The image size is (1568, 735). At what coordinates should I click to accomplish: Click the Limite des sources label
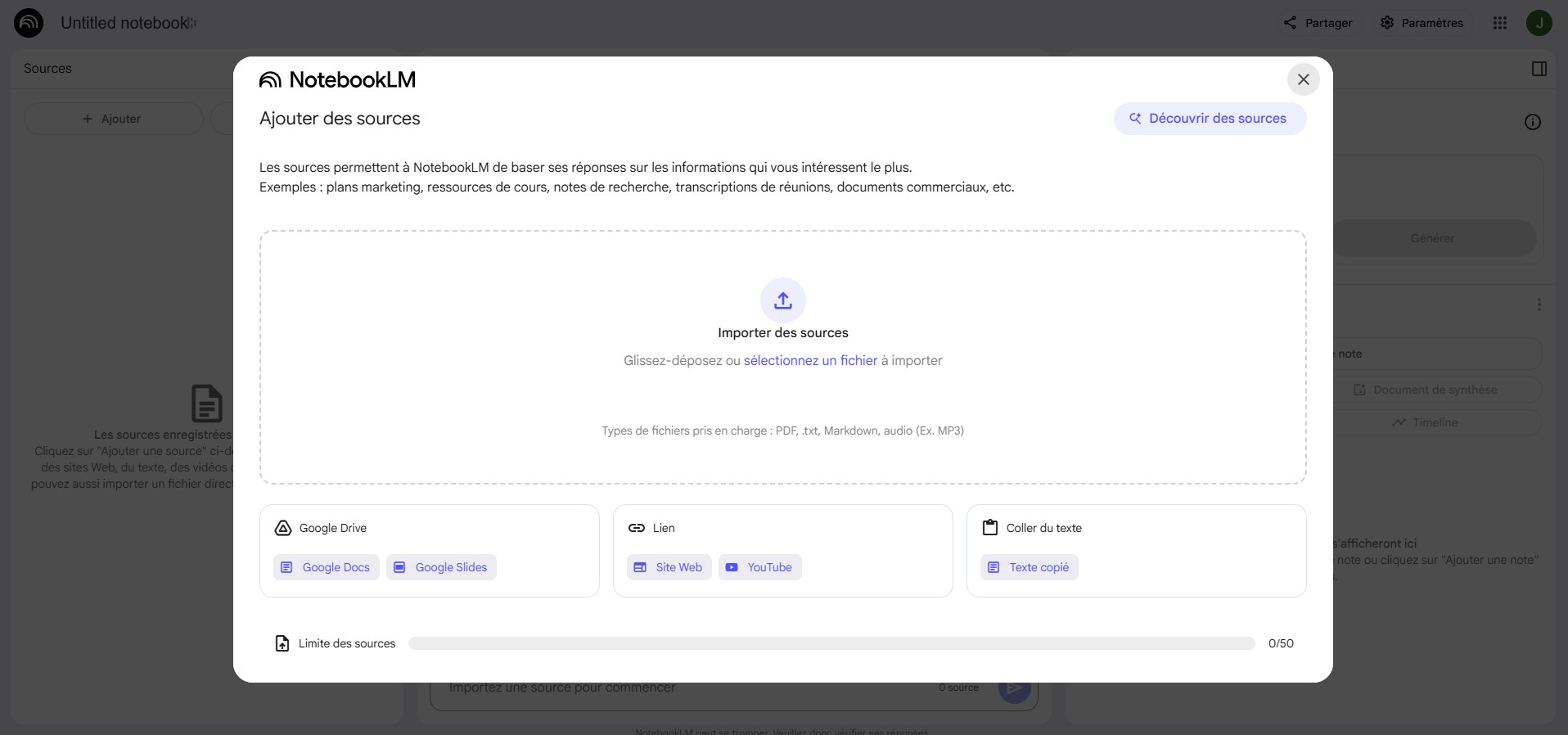coord(347,643)
